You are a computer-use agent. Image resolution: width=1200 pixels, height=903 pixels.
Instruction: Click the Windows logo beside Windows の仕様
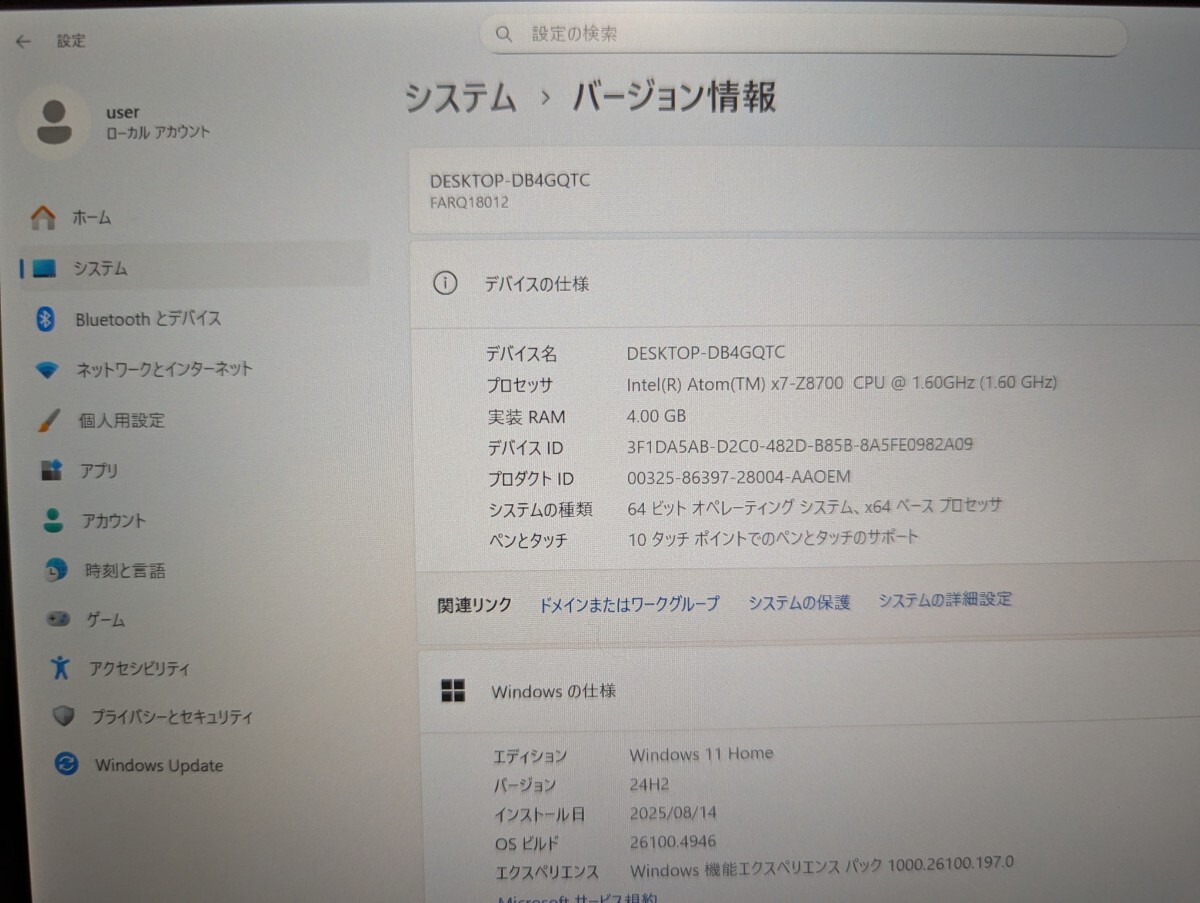click(x=453, y=690)
